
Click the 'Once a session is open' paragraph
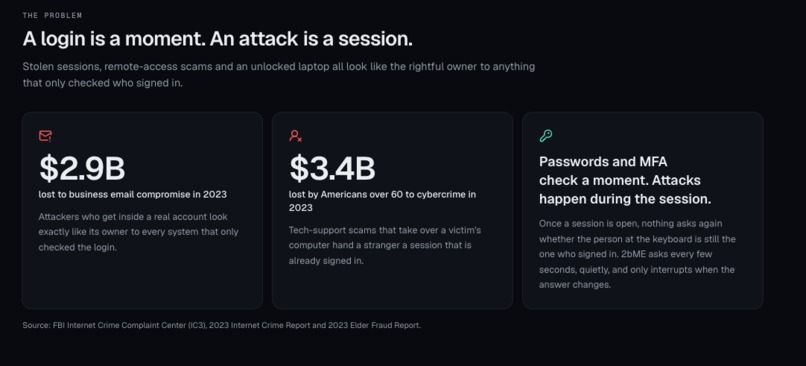(637, 254)
